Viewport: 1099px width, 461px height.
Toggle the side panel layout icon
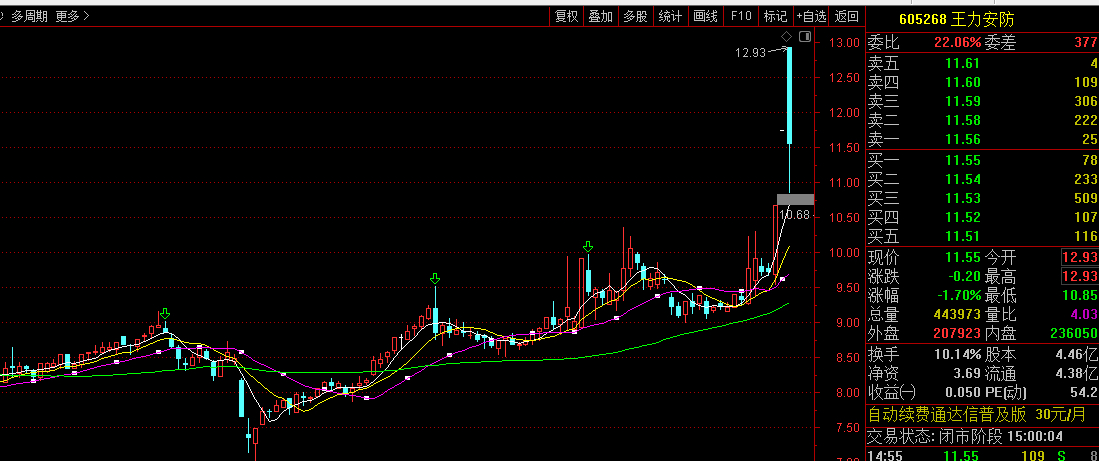tap(805, 36)
